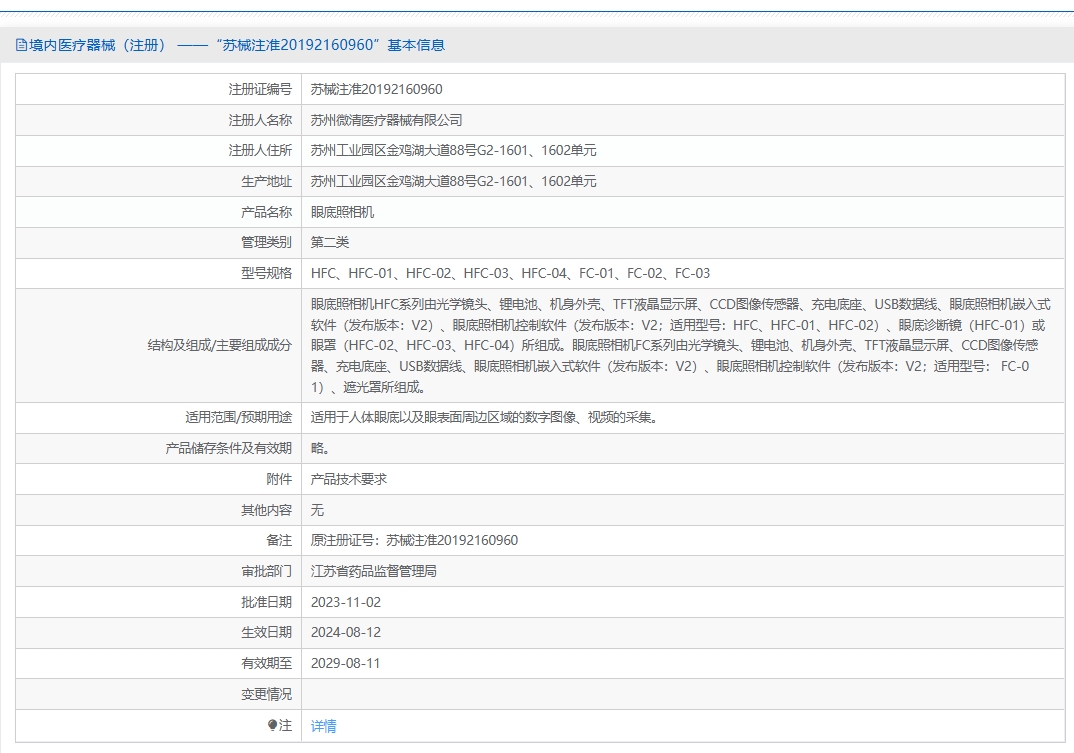This screenshot has width=1074, height=753.
Task: Click the 批准日期 row label
Action: tap(266, 602)
